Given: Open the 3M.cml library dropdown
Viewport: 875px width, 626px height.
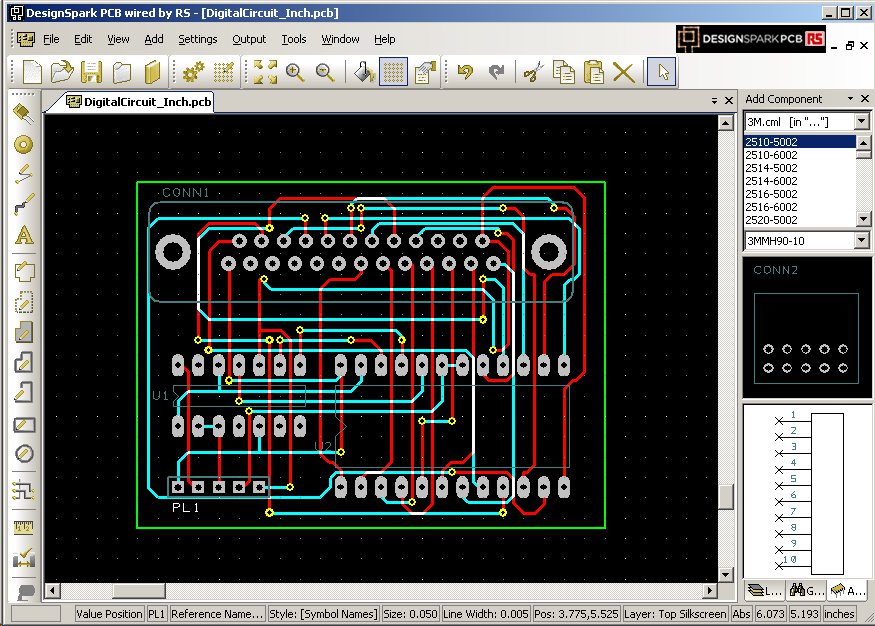Looking at the screenshot, I should click(x=860, y=121).
